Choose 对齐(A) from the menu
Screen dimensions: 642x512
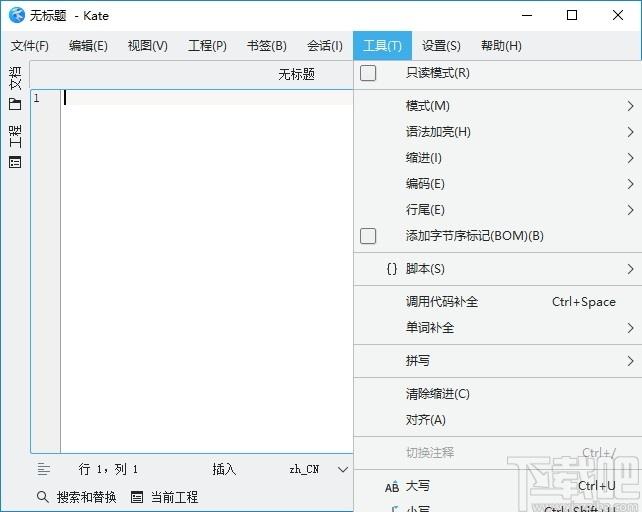(x=497, y=420)
